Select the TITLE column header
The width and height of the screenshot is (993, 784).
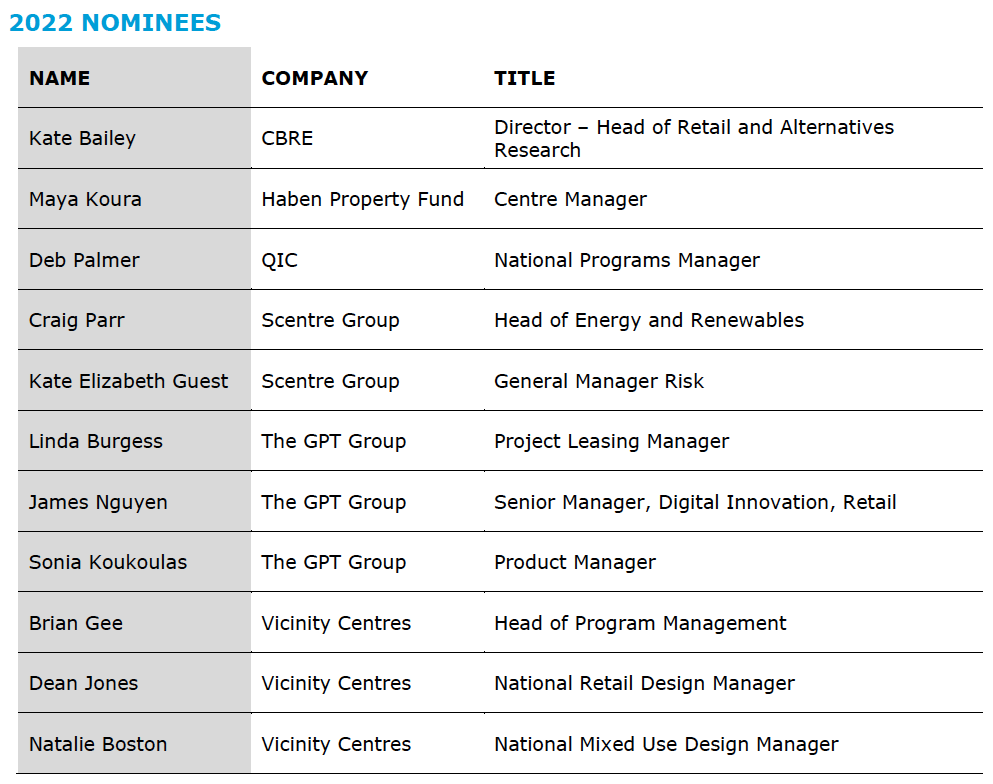(x=525, y=78)
